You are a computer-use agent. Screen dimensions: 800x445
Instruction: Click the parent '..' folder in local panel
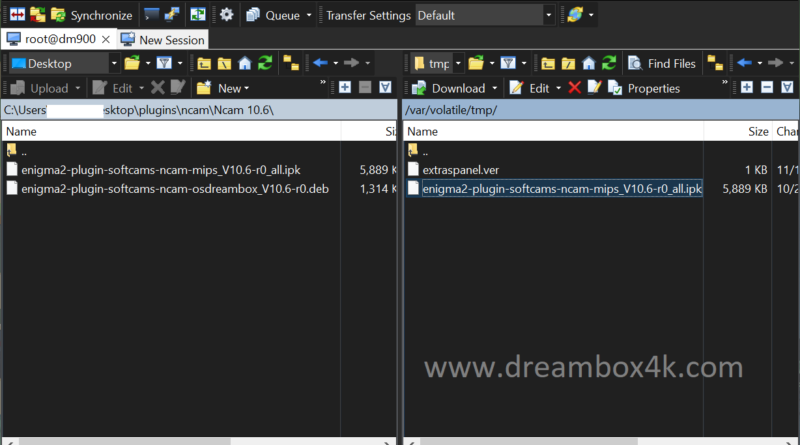coord(17,151)
